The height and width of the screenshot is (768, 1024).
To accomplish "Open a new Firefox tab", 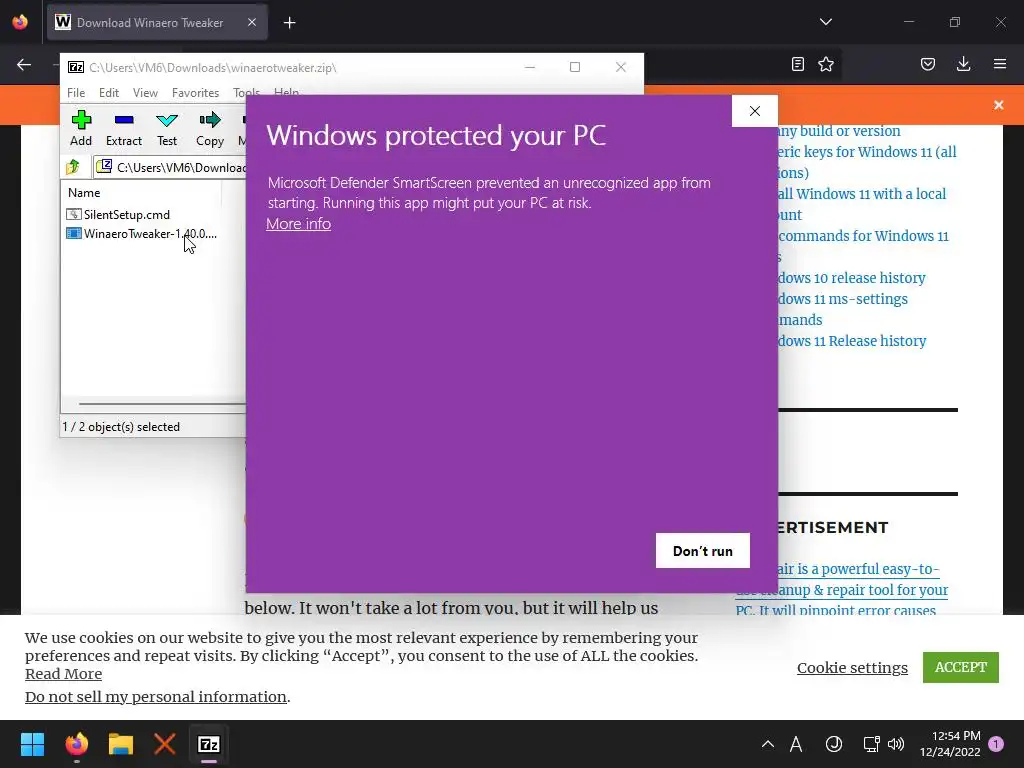I will pos(289,23).
